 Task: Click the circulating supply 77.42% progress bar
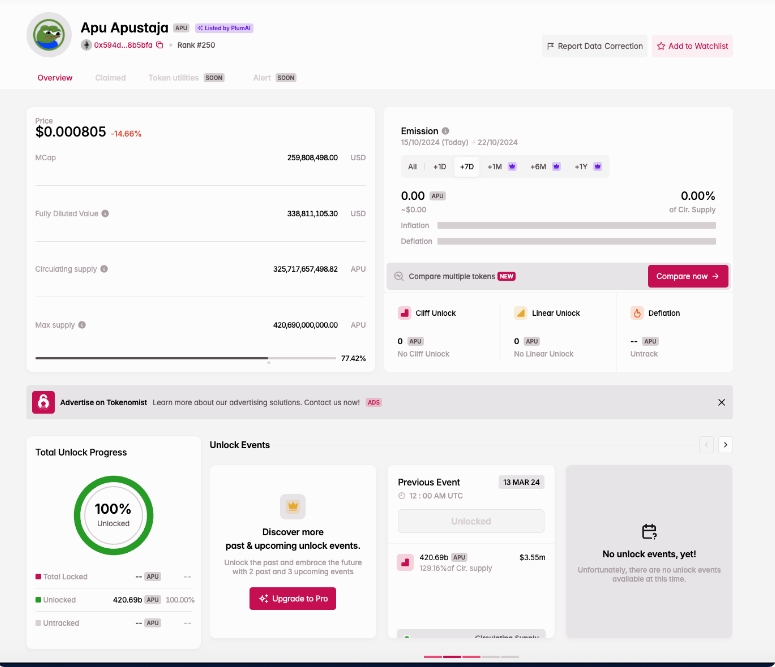[x=185, y=358]
